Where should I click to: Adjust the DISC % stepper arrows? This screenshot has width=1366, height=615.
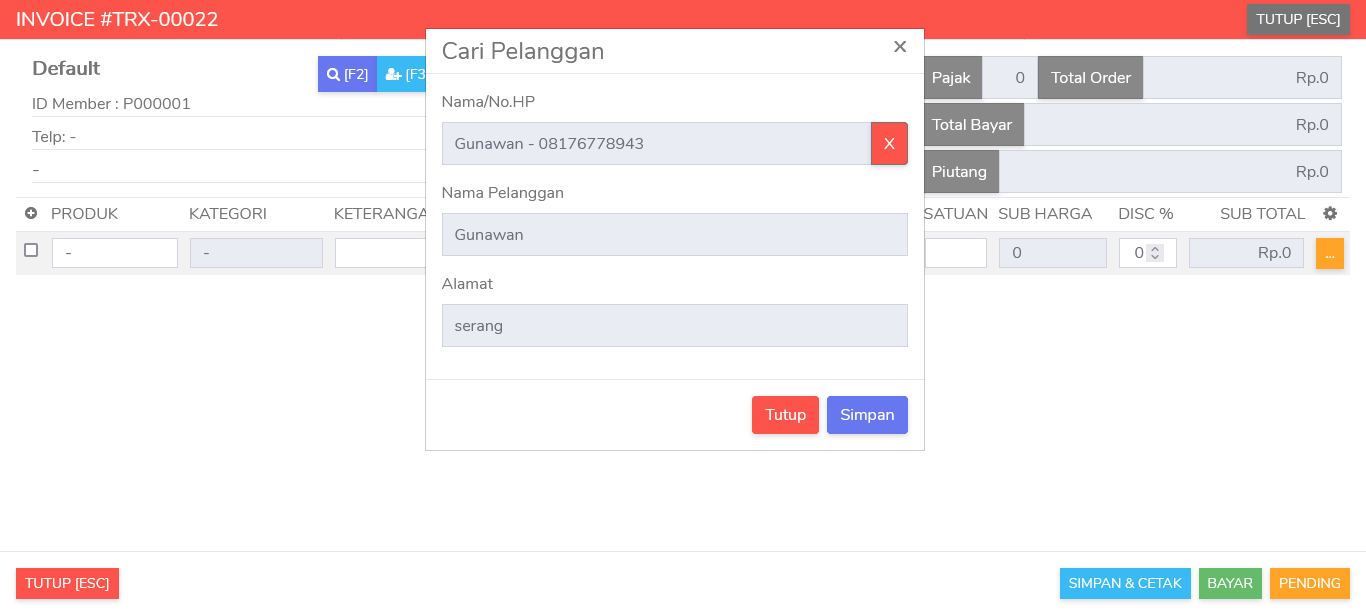1155,253
